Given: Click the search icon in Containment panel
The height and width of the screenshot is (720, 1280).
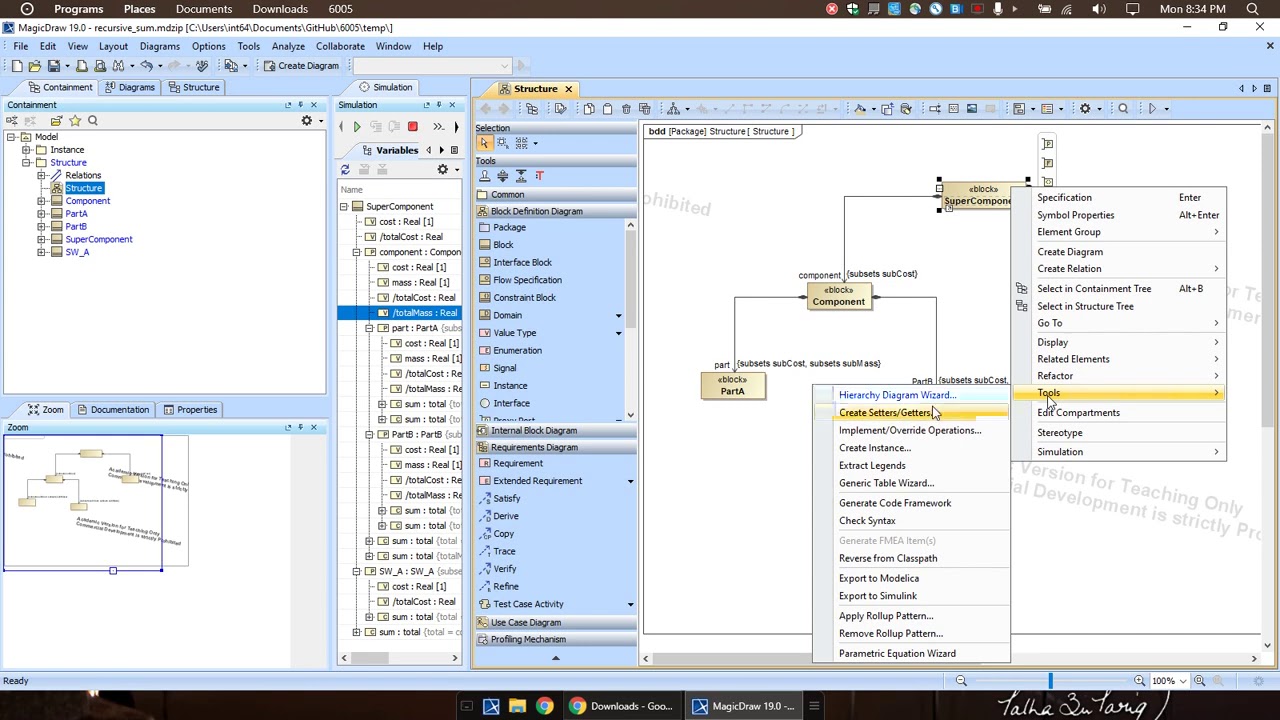Looking at the screenshot, I should point(93,121).
